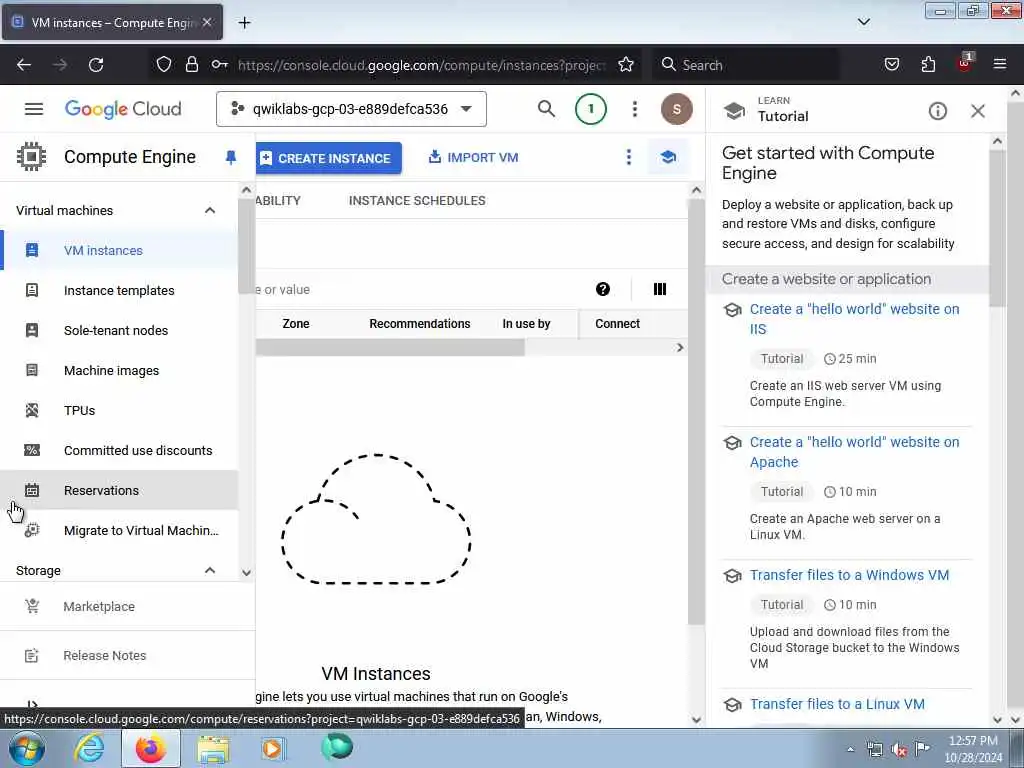Click the Release Notes icon

click(x=31, y=655)
